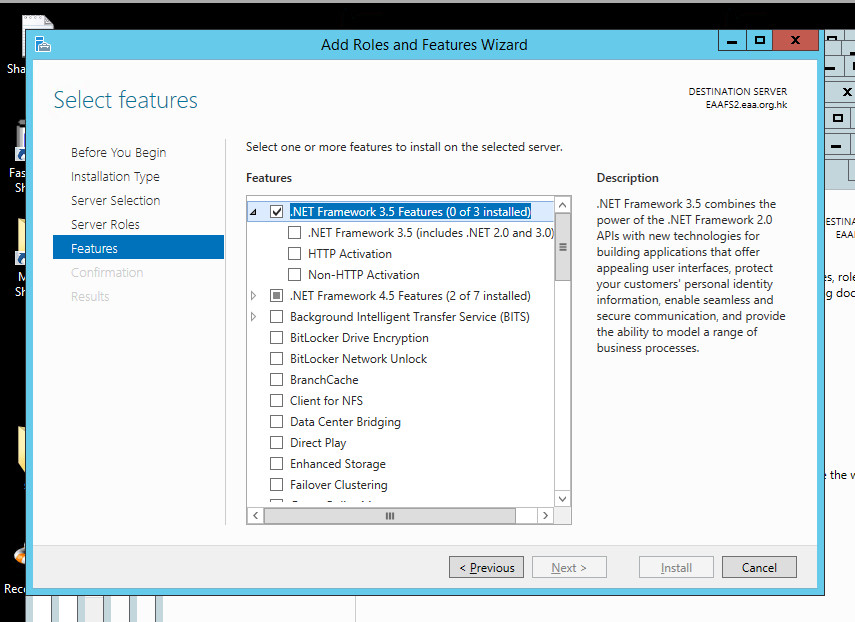Check .NET Framework 3.5 (includes .NET 2.0 and 3.0)
This screenshot has height=622, width=855.
coord(294,233)
